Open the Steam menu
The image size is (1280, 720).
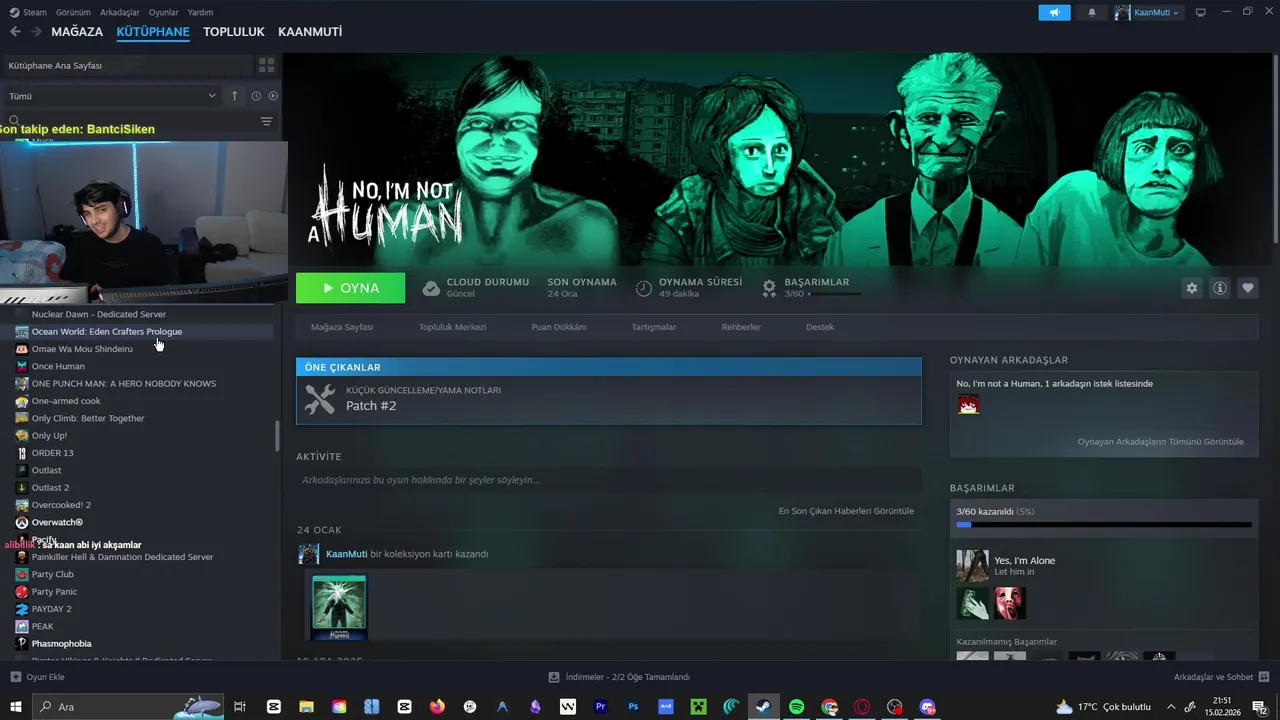[x=29, y=12]
